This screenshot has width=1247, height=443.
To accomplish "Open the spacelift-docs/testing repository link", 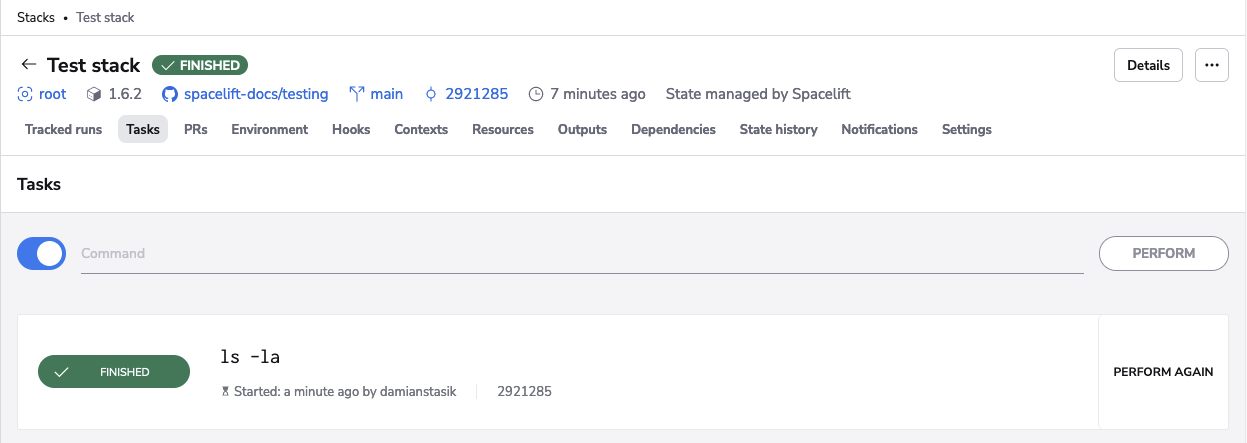I will [x=256, y=94].
